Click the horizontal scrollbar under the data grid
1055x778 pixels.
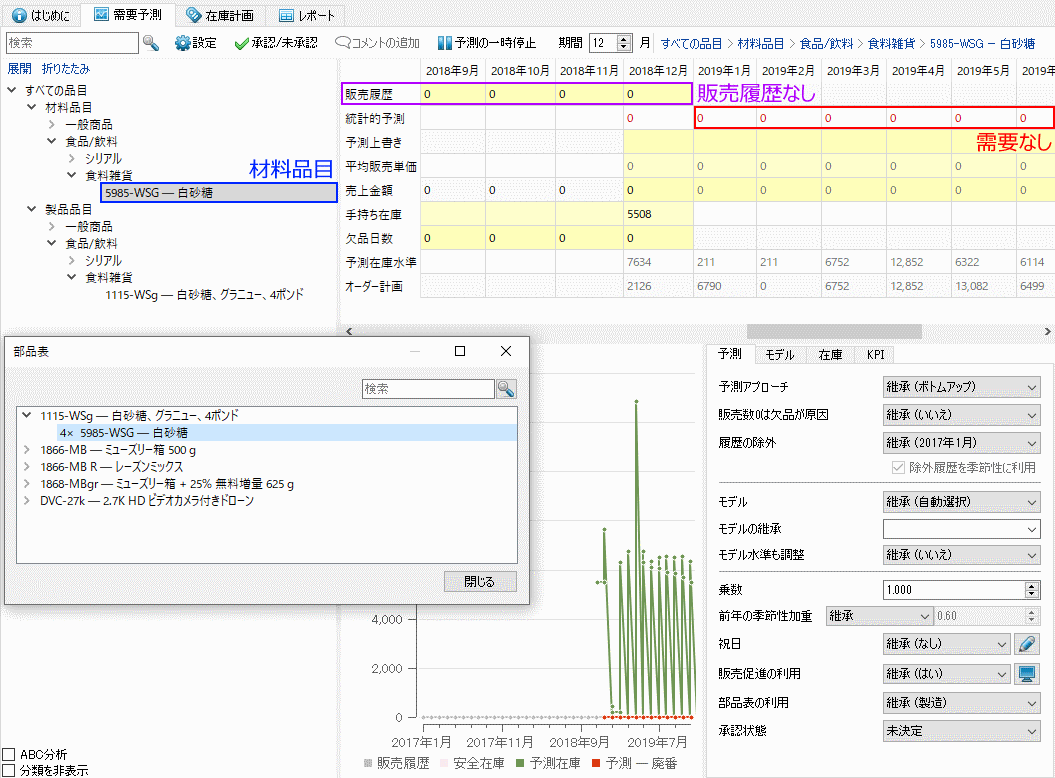834,331
